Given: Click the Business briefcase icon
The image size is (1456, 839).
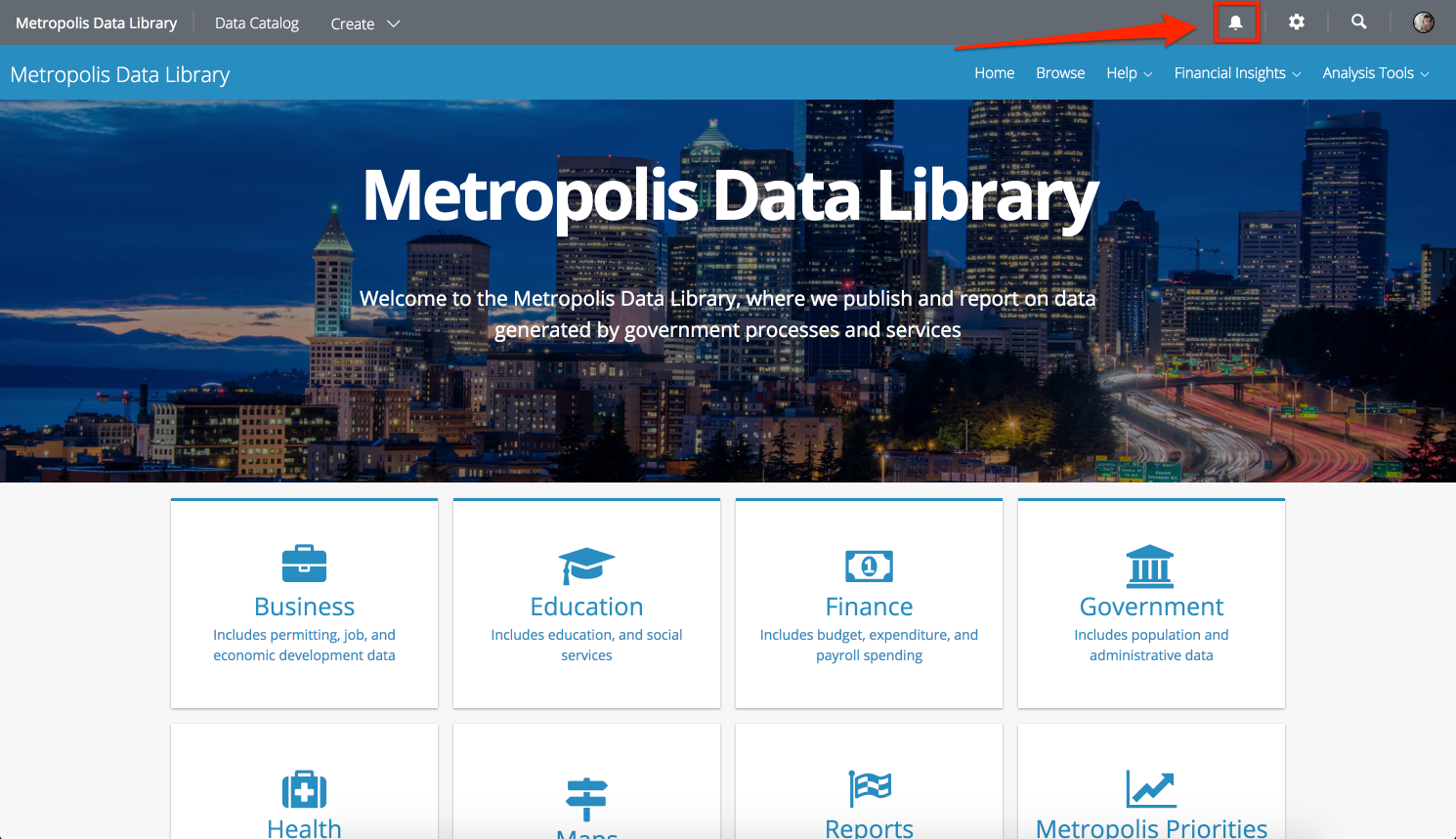Looking at the screenshot, I should 304,564.
